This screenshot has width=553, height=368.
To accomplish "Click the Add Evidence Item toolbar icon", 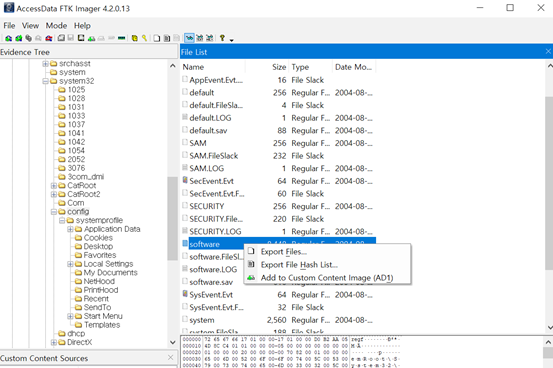I will 8,38.
